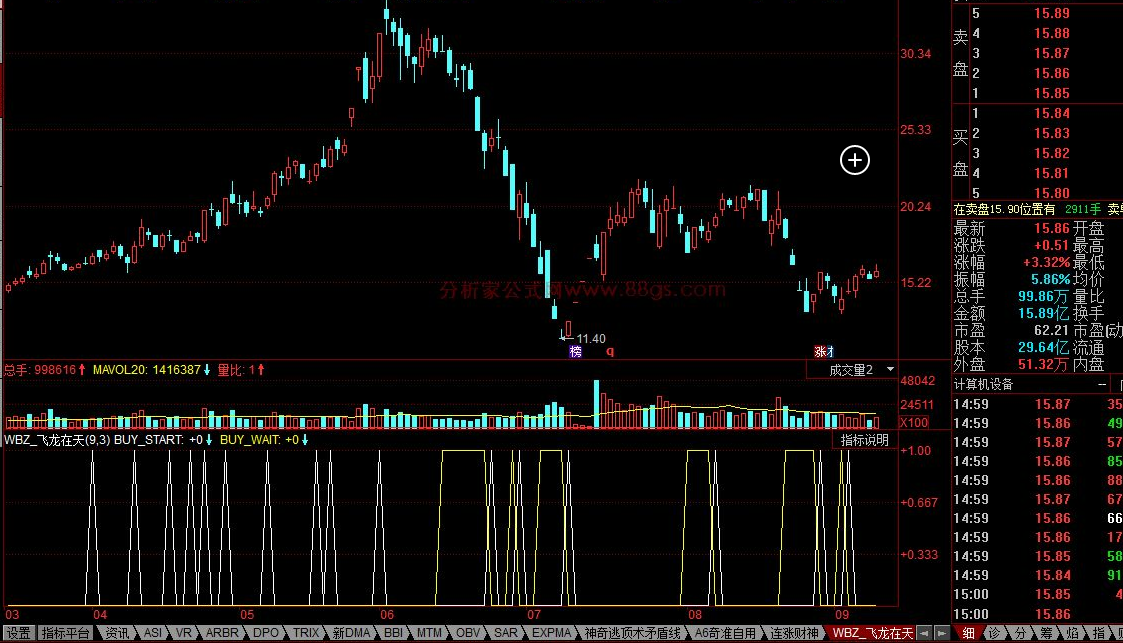The width and height of the screenshot is (1123, 643).
Task: Click the 指标说明 button
Action: [864, 440]
